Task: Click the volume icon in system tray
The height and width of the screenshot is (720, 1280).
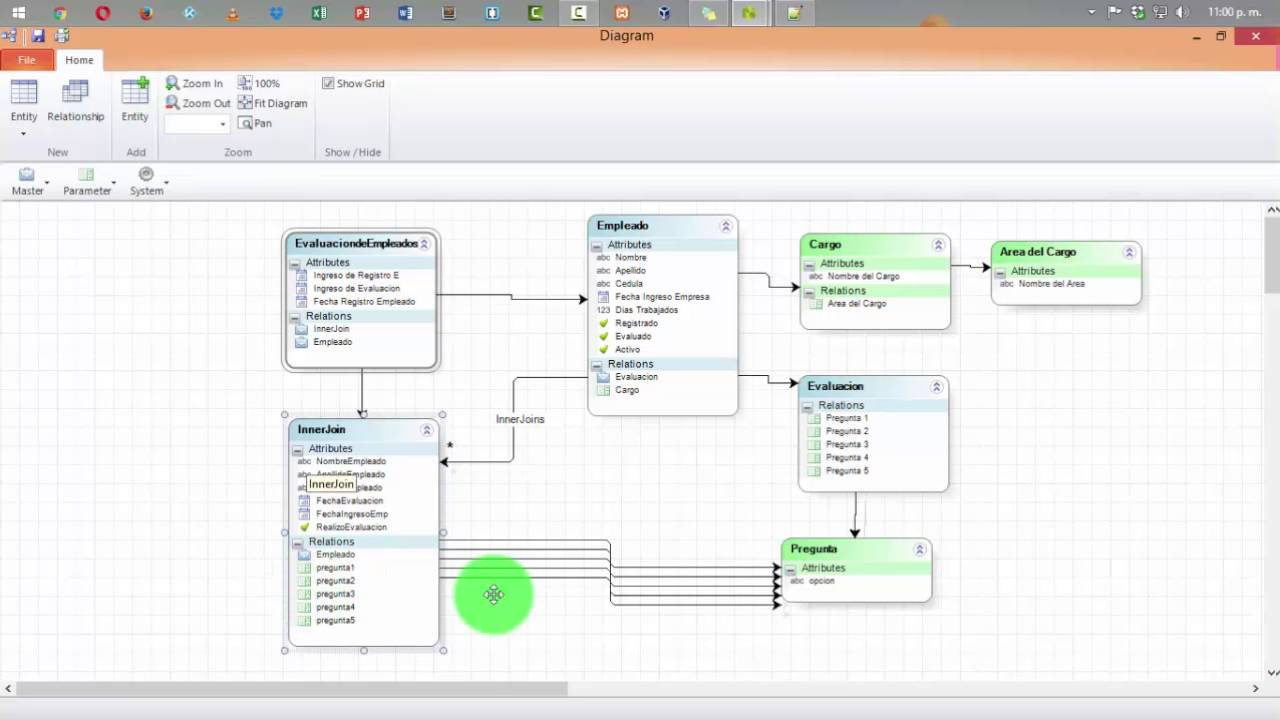Action: coord(1184,12)
